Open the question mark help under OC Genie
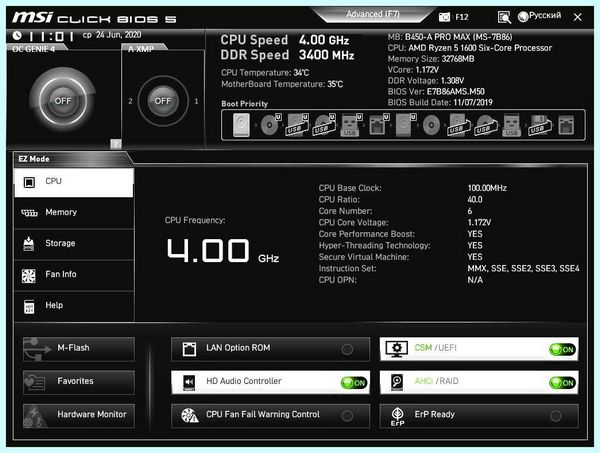Screen dimensions: 600x453 (116, 144)
